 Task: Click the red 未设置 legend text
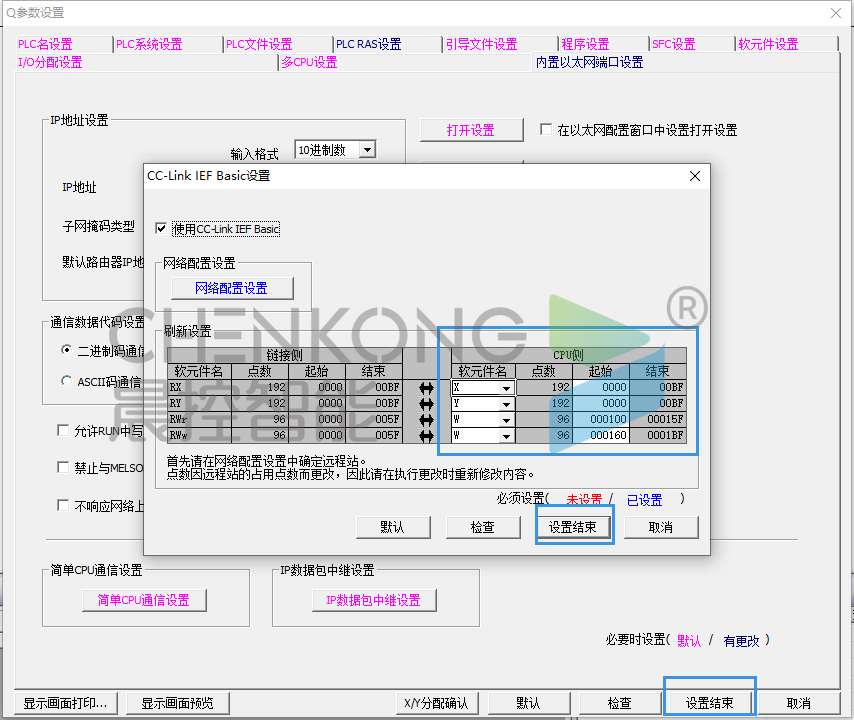(584, 499)
